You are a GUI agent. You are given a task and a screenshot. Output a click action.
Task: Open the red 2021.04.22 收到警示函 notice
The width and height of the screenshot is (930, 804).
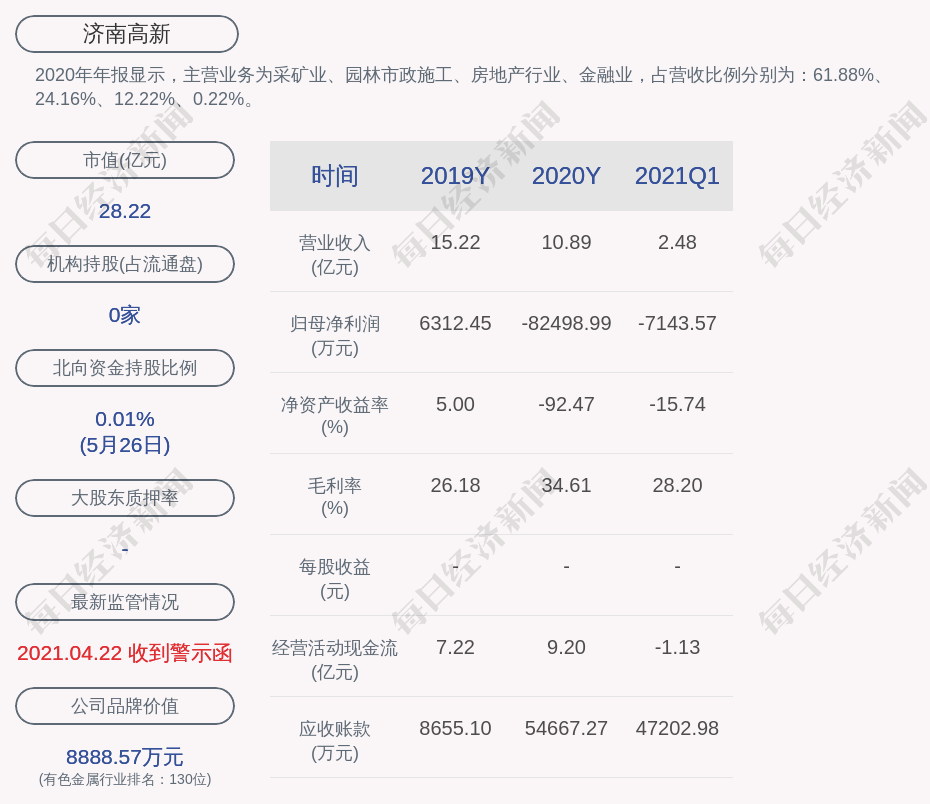click(x=125, y=653)
